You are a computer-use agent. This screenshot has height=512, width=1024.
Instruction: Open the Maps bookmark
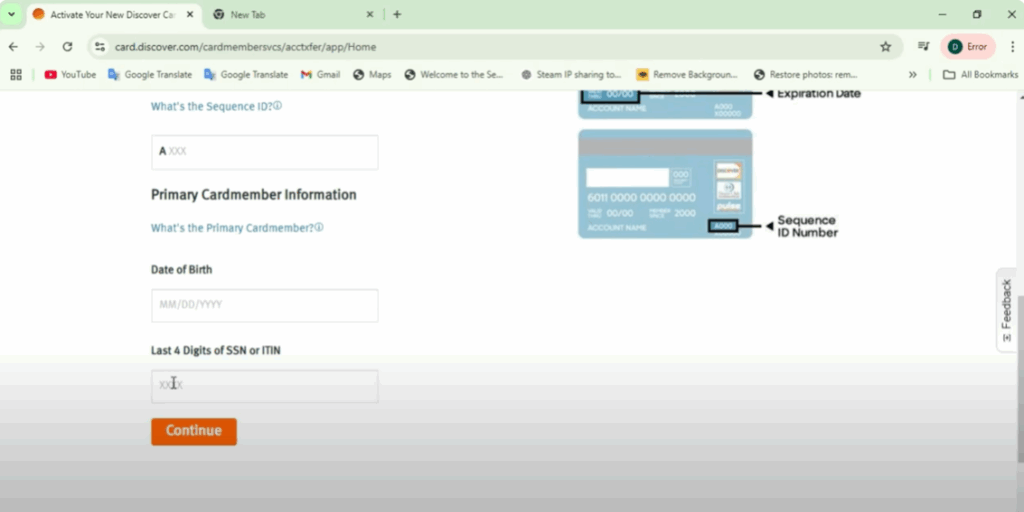(372, 74)
